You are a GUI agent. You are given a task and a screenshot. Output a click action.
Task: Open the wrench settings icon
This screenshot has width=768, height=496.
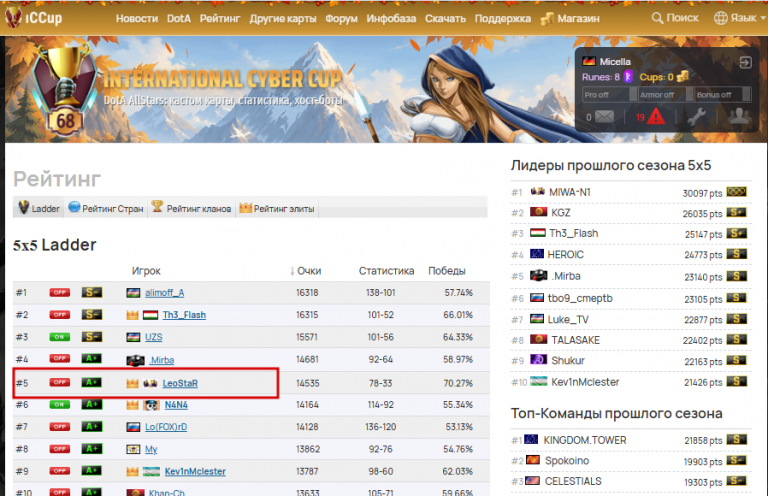(x=696, y=117)
